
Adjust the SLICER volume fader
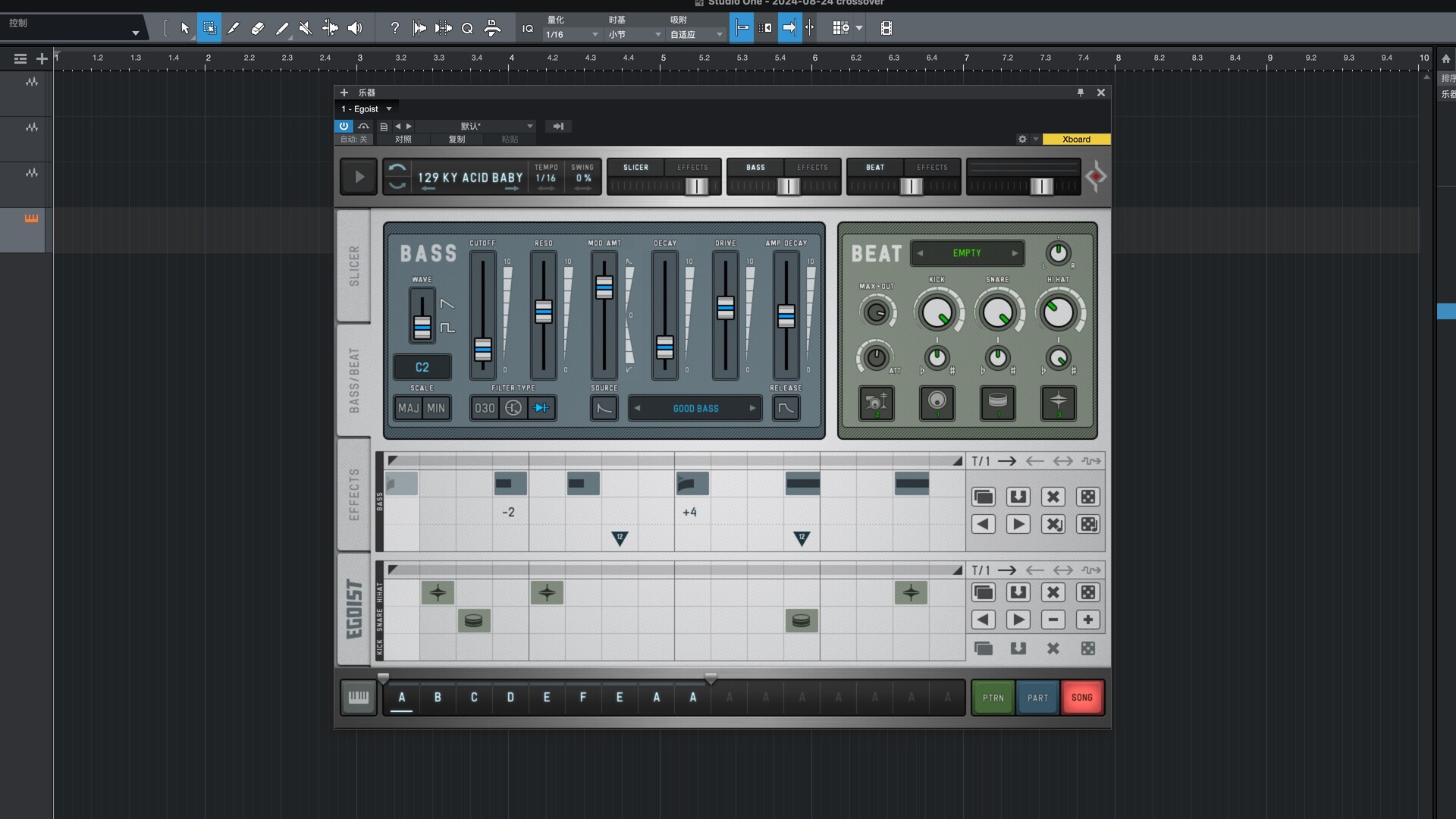point(696,186)
